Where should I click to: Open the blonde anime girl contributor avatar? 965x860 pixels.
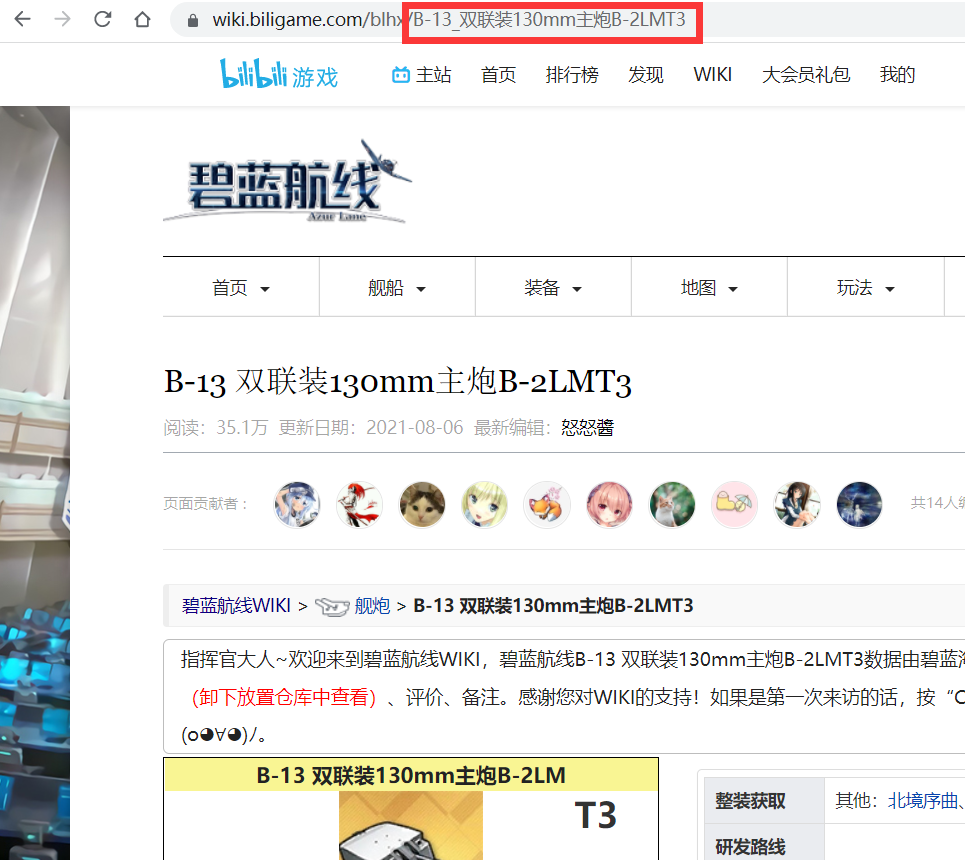[484, 505]
